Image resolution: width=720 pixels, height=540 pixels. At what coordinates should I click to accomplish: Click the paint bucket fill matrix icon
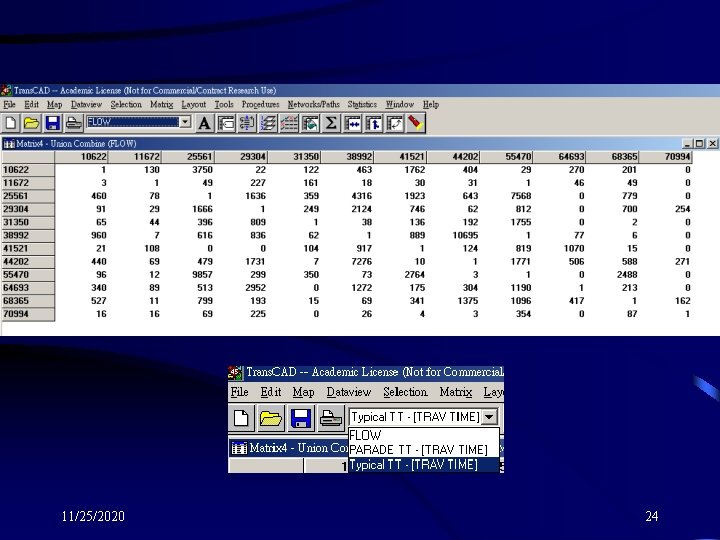(x=310, y=123)
